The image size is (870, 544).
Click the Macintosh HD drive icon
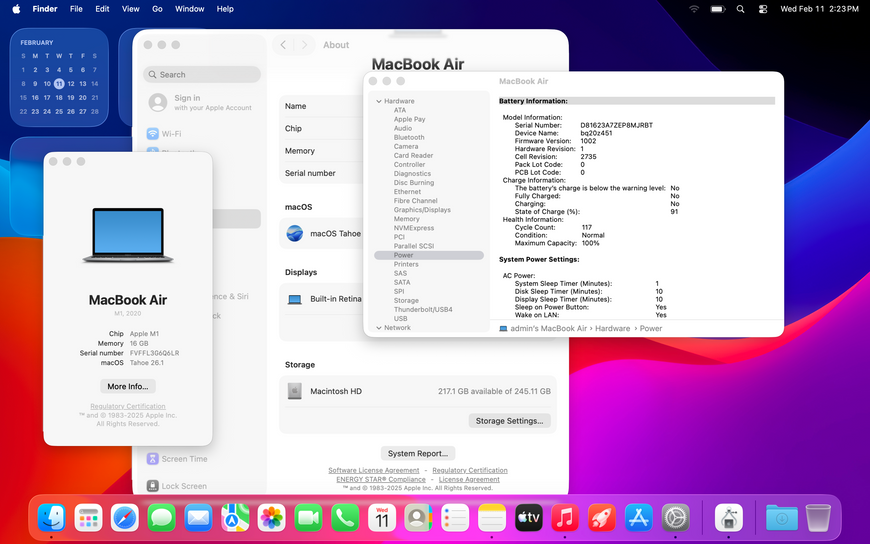pos(295,391)
